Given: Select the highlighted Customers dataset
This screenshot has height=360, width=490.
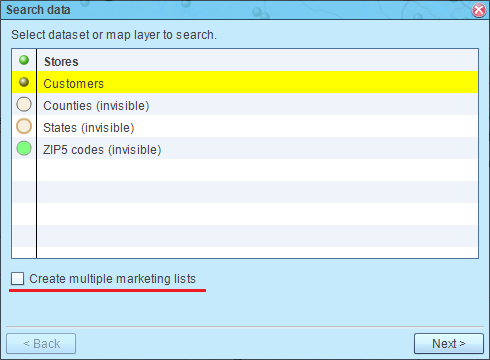Looking at the screenshot, I should pyautogui.click(x=245, y=82).
